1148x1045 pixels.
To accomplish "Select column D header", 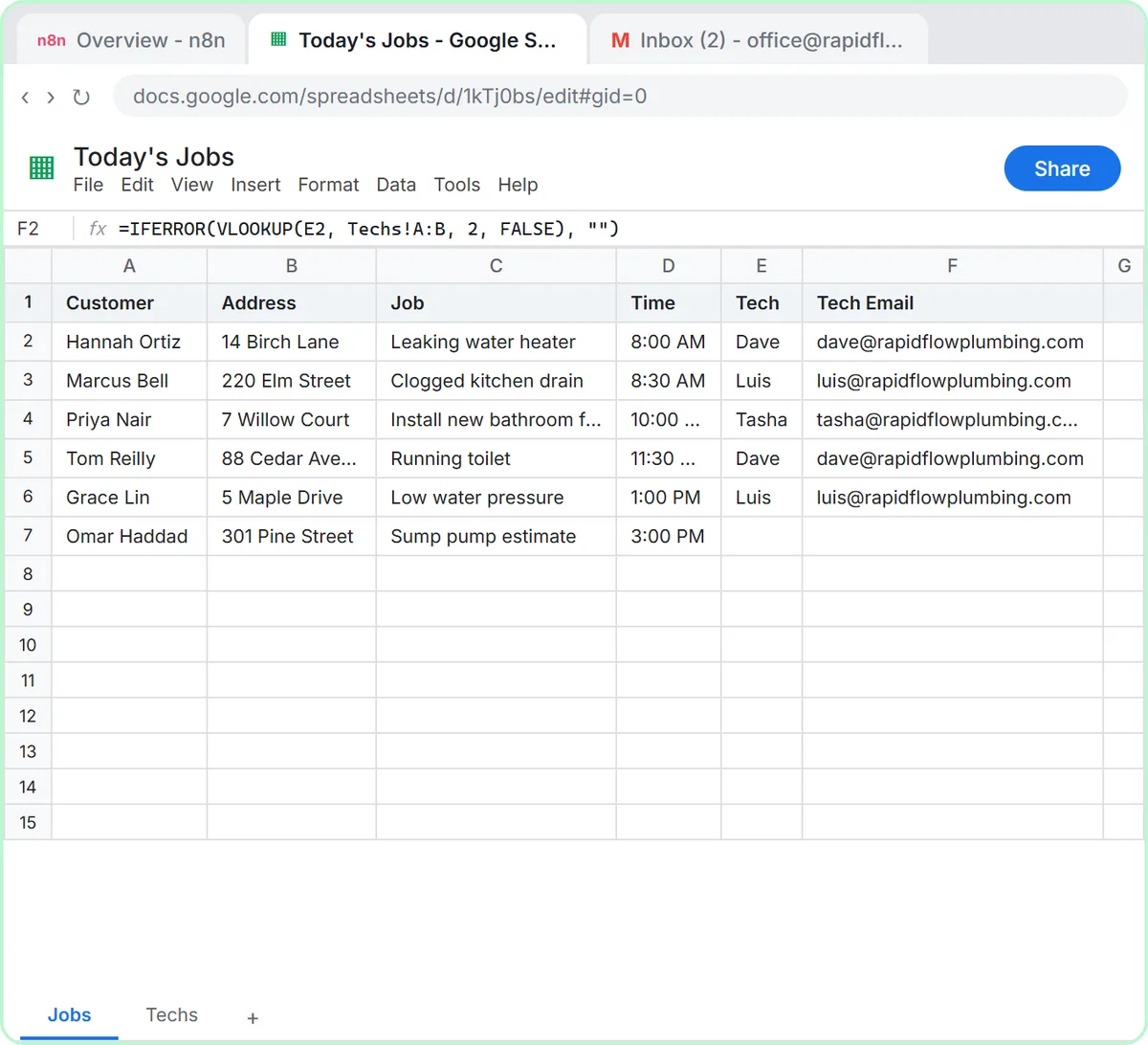I will tap(669, 266).
